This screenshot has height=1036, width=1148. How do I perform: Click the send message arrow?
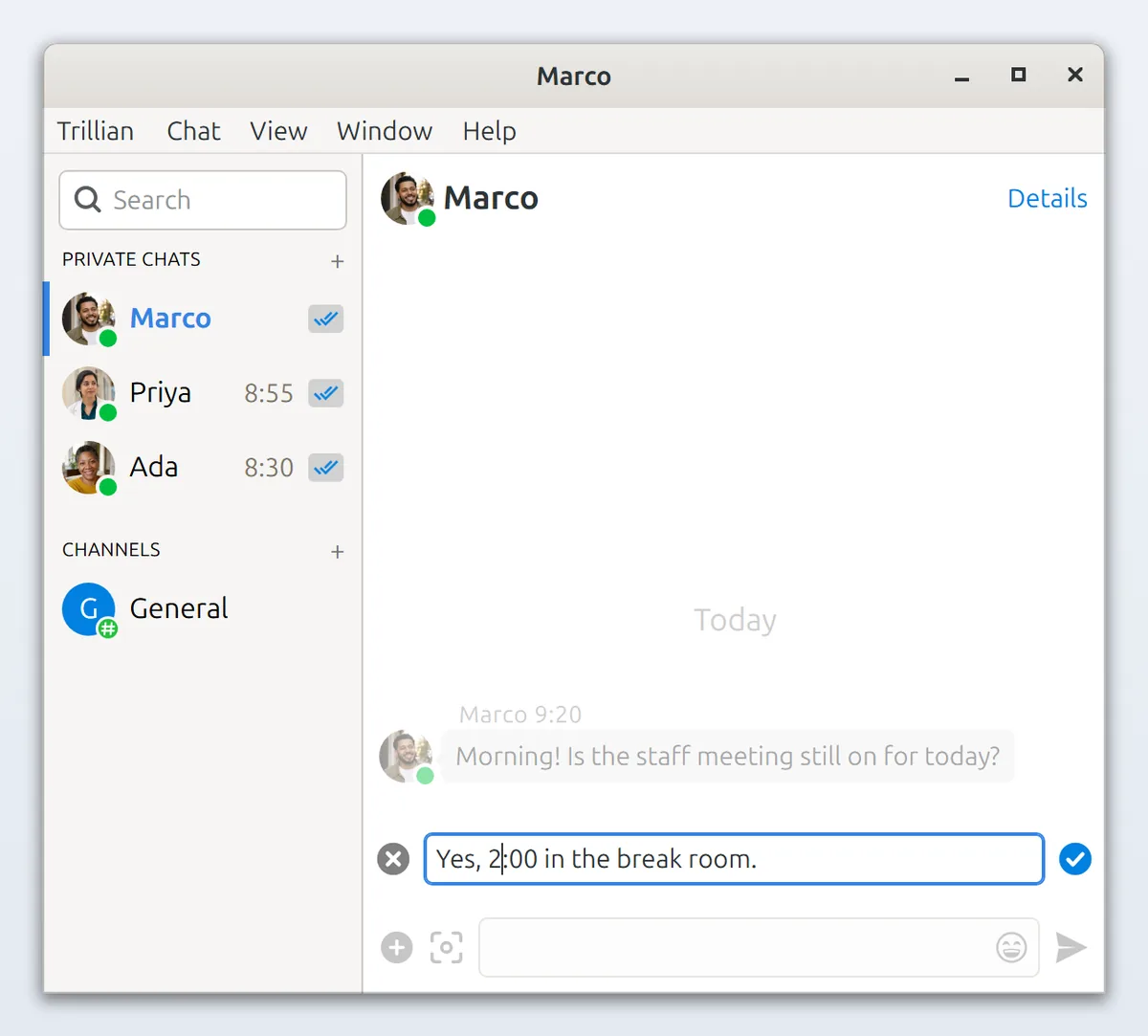[x=1071, y=948]
